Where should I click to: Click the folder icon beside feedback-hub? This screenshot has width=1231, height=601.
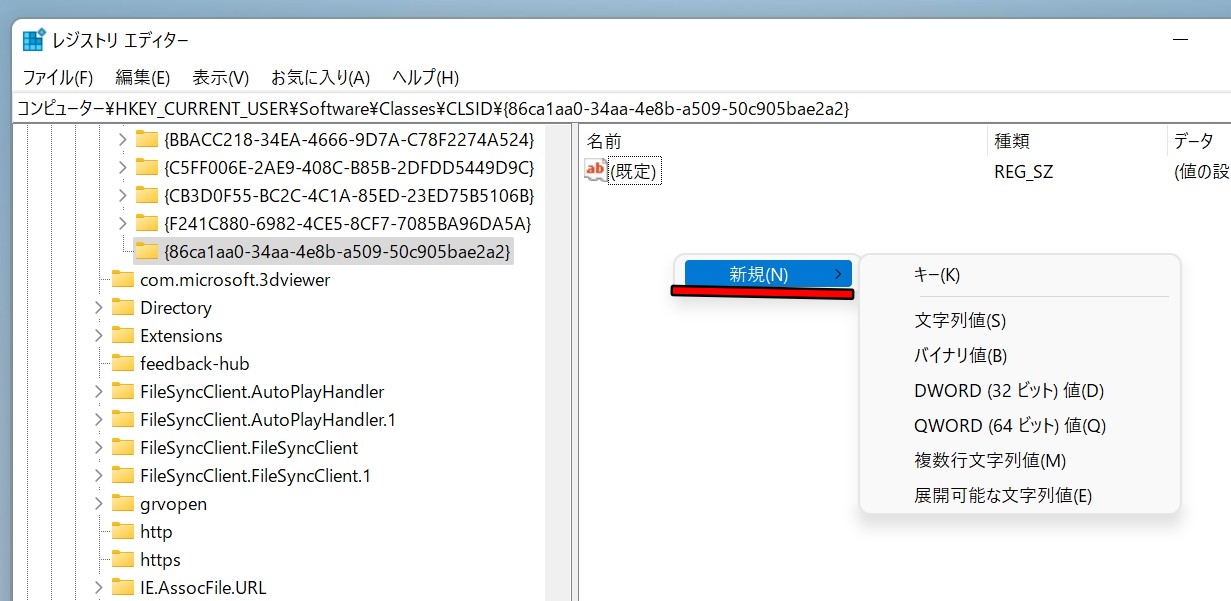point(123,364)
